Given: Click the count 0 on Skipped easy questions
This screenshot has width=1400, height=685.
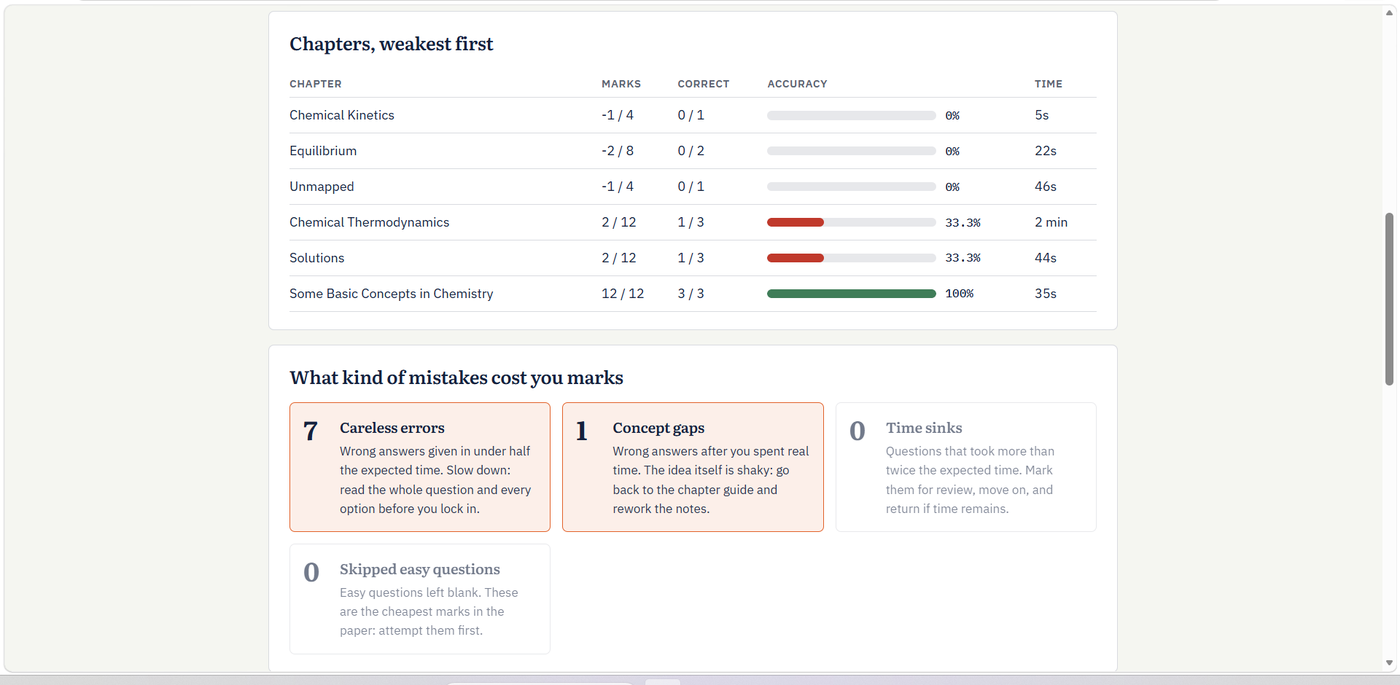Looking at the screenshot, I should coord(311,573).
